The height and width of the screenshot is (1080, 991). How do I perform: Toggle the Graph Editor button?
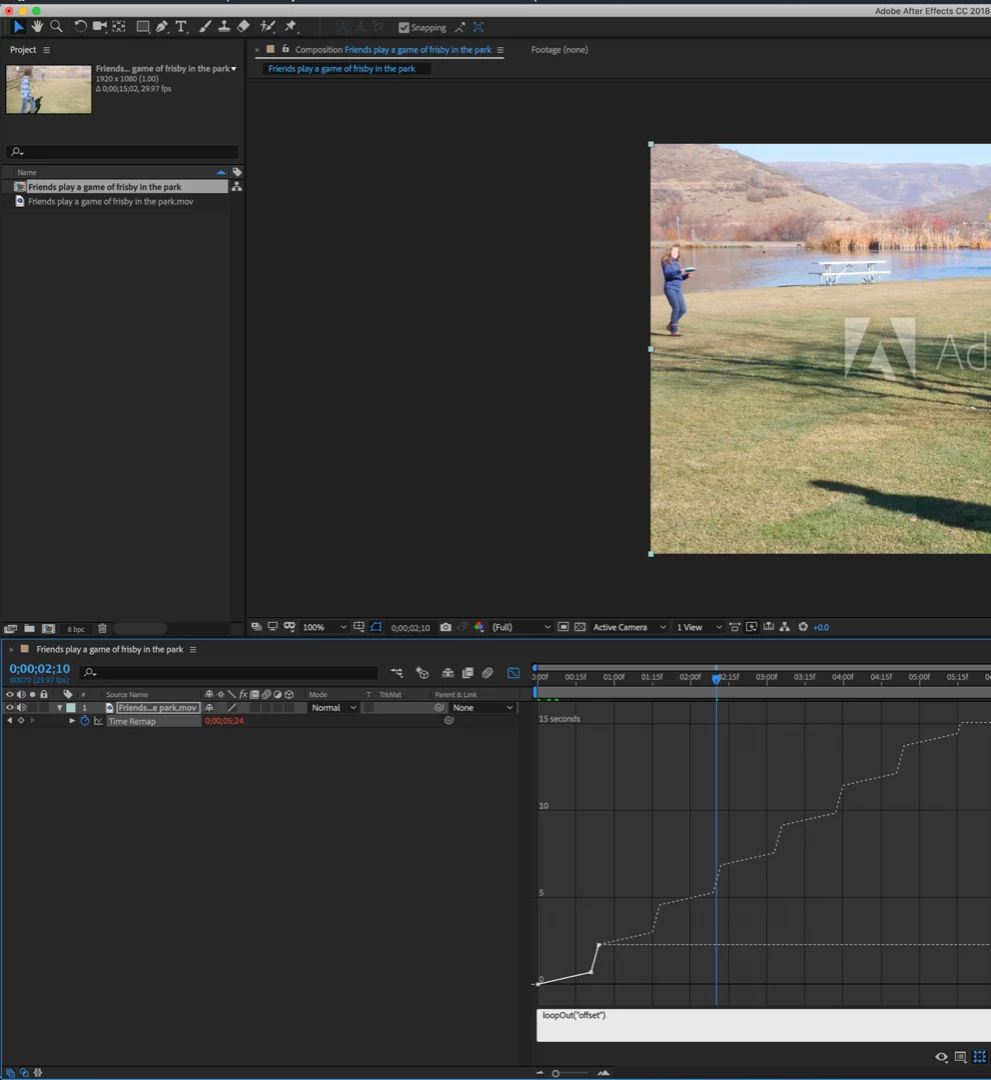coord(513,673)
